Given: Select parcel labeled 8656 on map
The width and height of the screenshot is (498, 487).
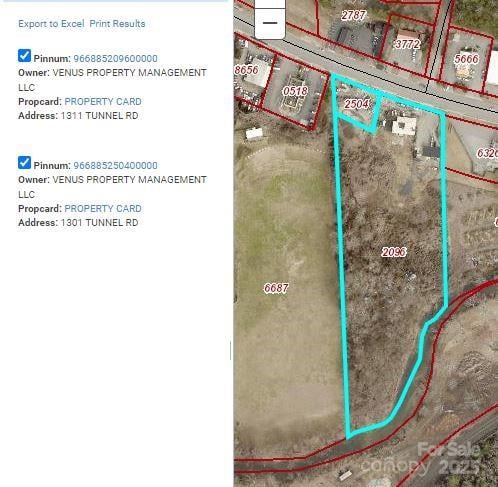Looking at the screenshot, I should click(x=246, y=70).
